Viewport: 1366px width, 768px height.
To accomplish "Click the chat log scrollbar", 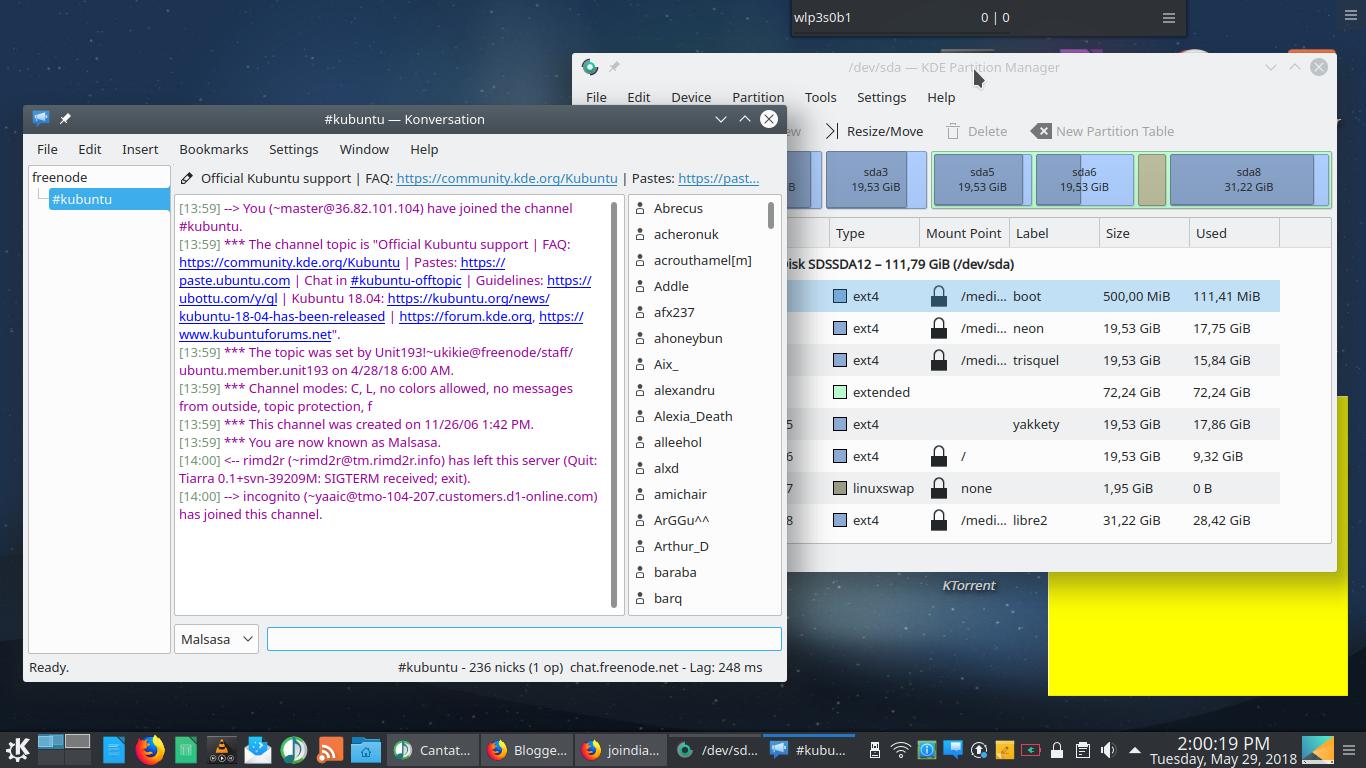I will (x=614, y=403).
